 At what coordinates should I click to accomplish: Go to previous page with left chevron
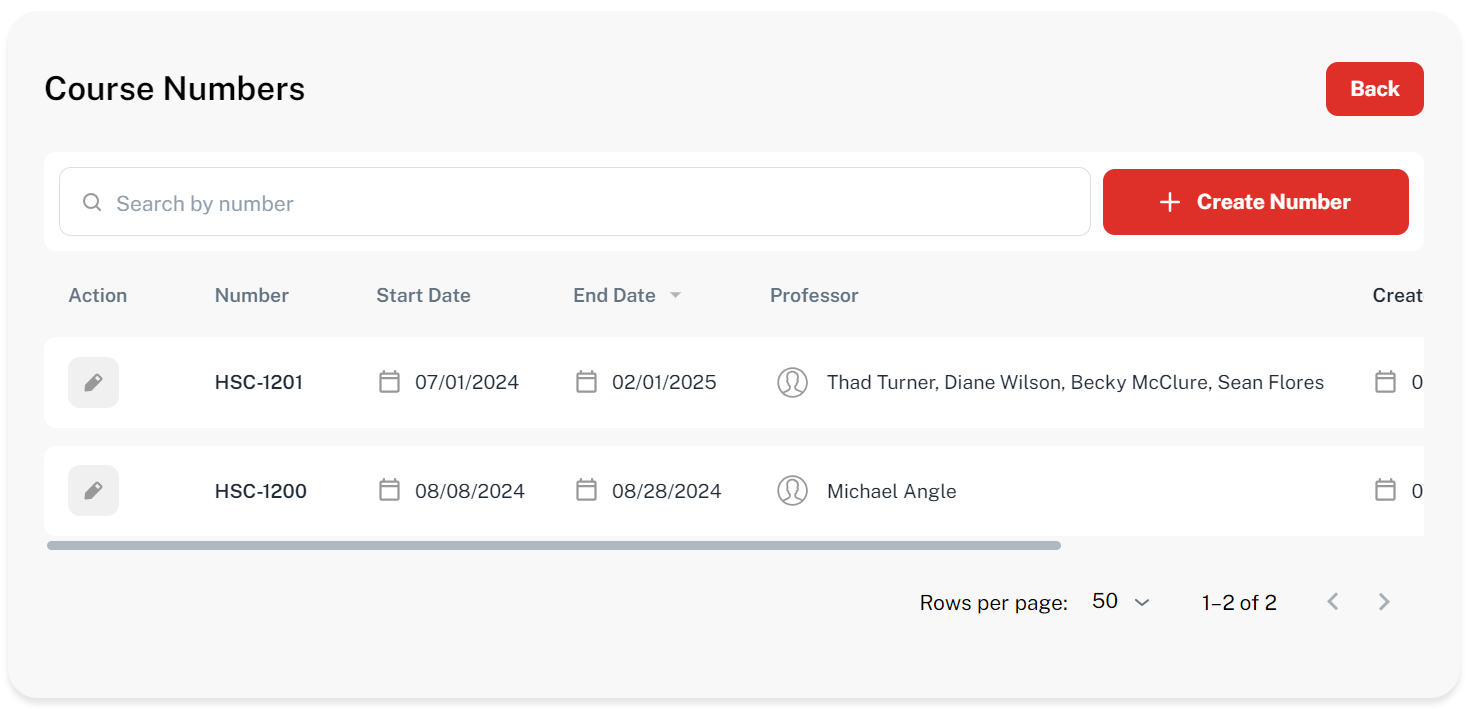pos(1332,602)
